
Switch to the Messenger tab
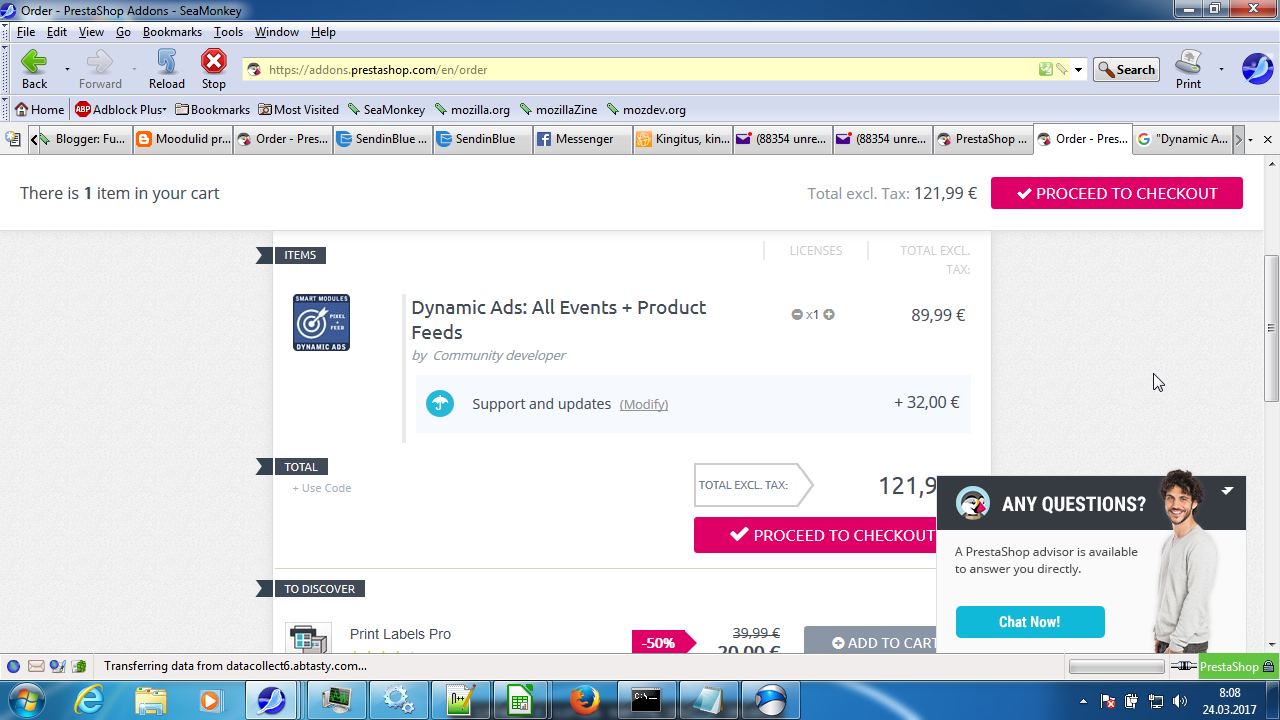583,140
